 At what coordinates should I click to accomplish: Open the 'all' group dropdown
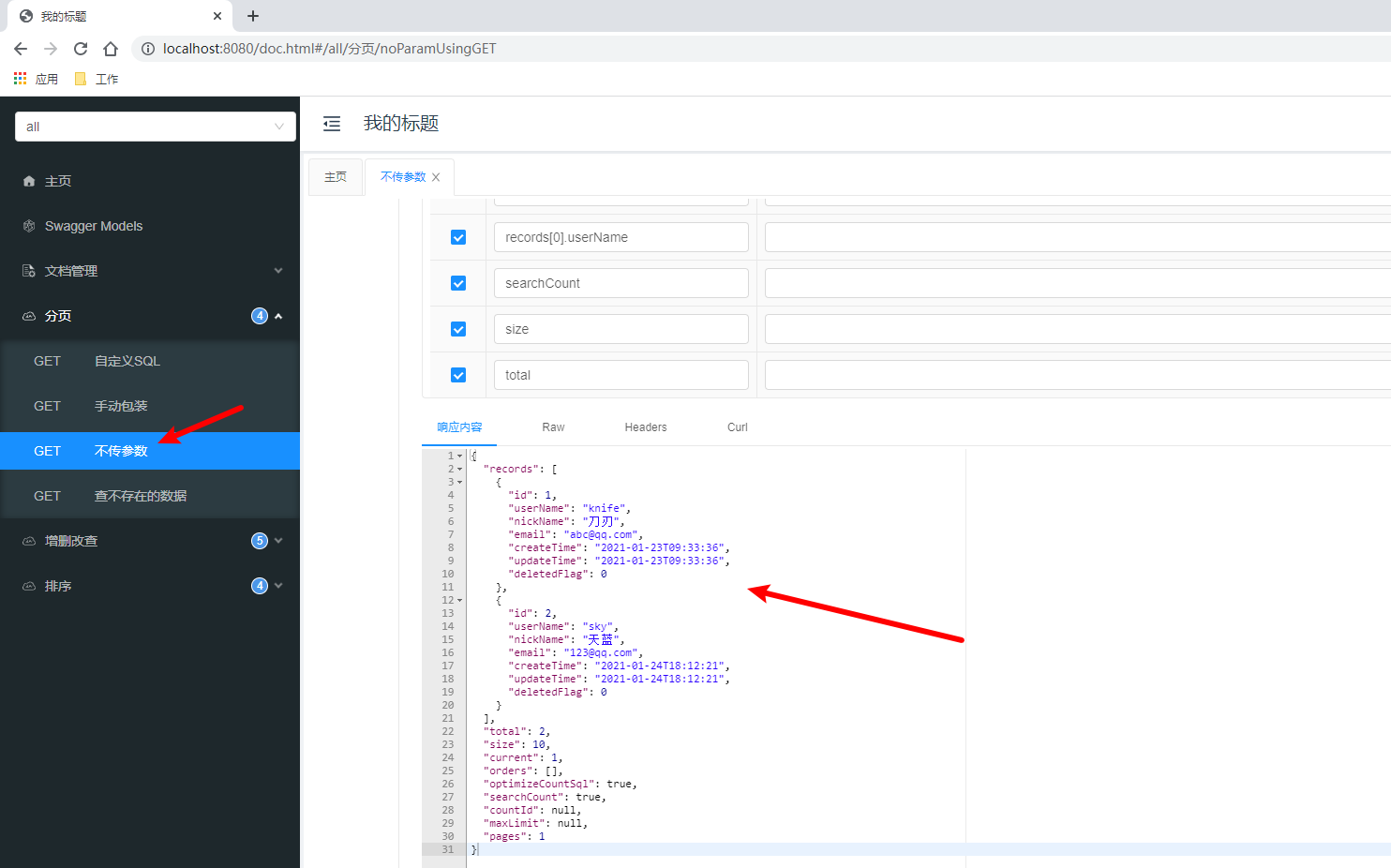(x=156, y=127)
